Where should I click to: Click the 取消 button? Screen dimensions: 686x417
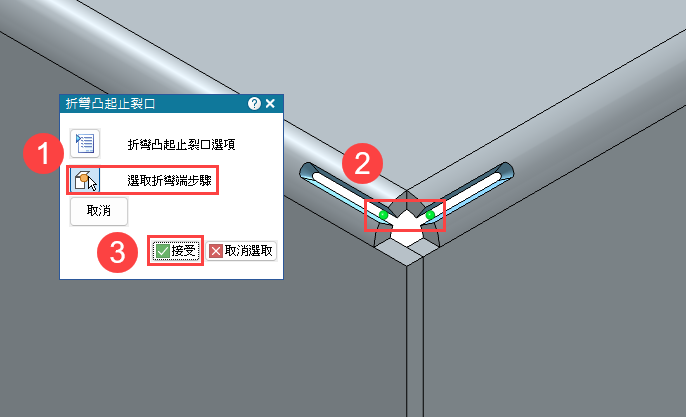click(x=99, y=211)
